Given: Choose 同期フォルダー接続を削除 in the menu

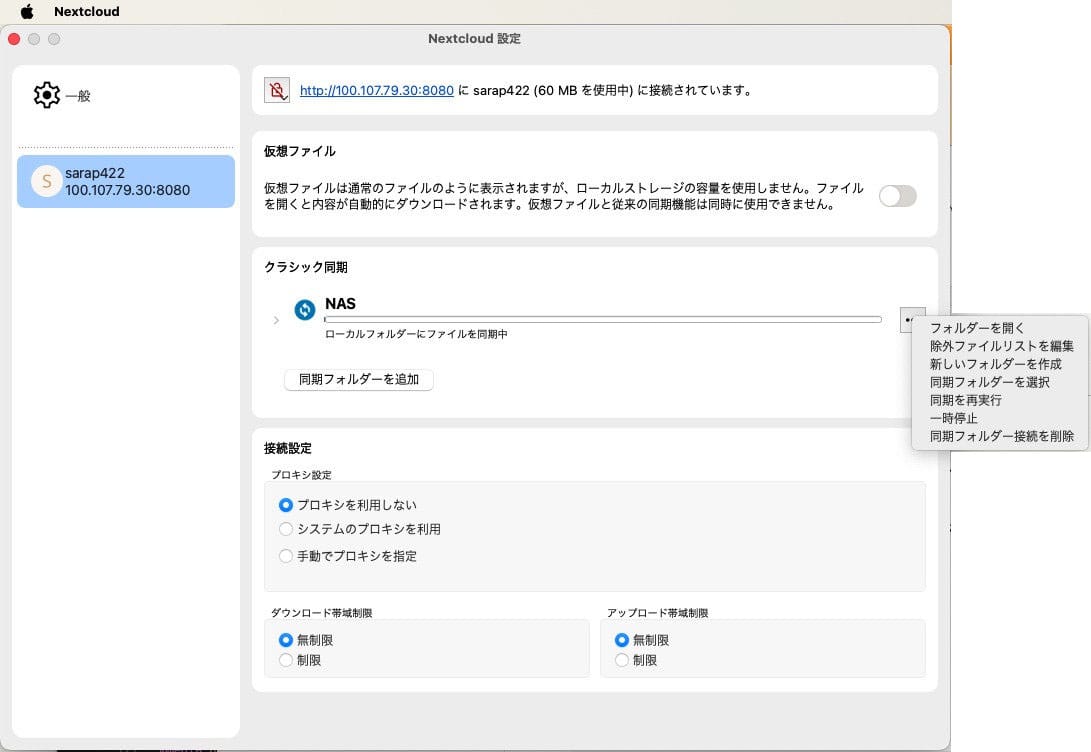Looking at the screenshot, I should click(x=1001, y=436).
